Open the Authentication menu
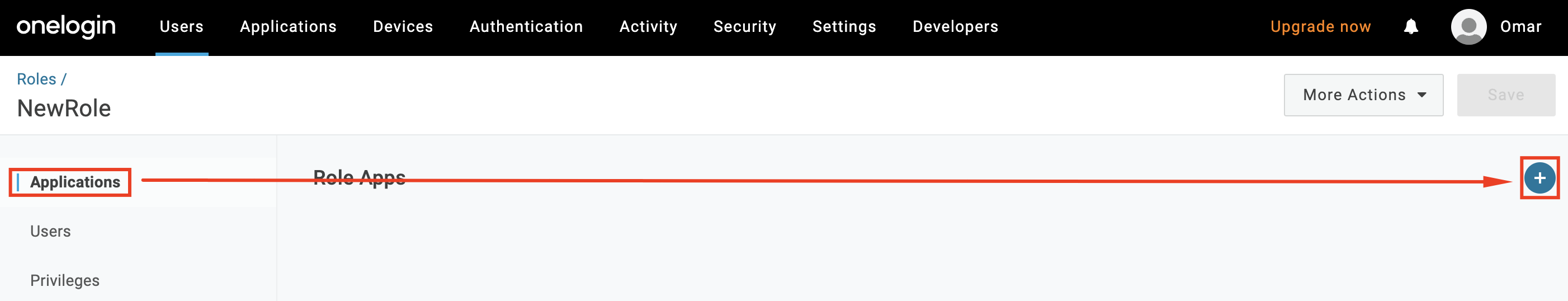This screenshot has height=301, width=1568. [526, 27]
